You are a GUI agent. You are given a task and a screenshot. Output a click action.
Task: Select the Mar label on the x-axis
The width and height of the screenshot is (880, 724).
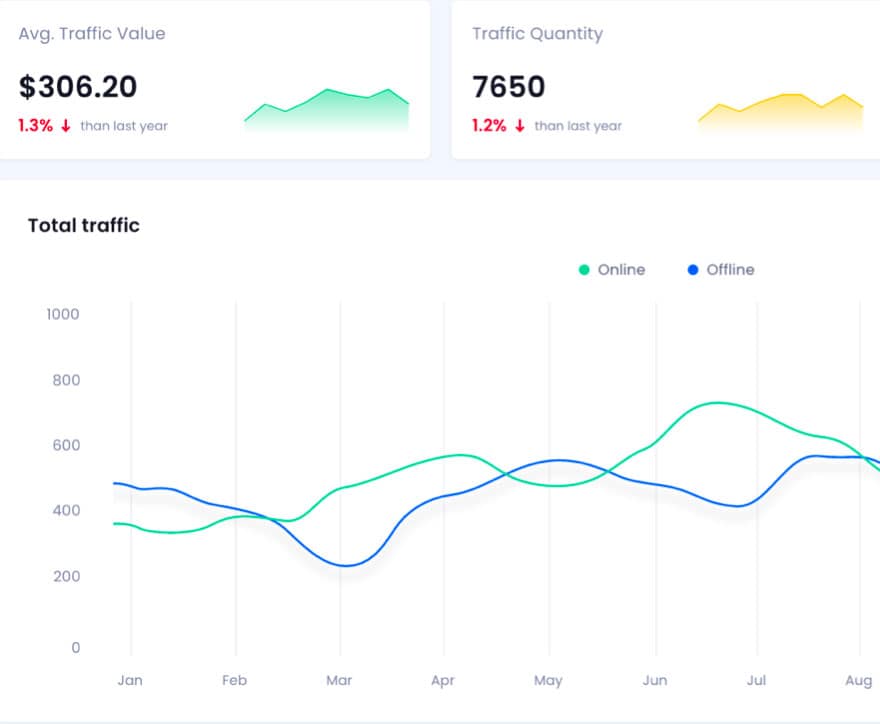[x=339, y=681]
